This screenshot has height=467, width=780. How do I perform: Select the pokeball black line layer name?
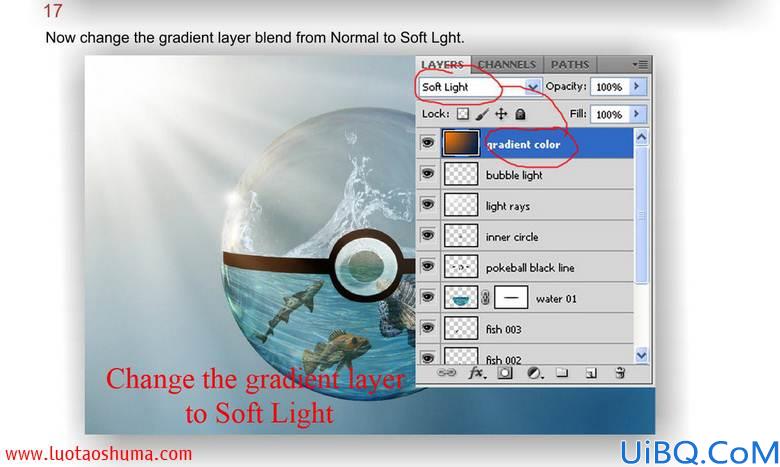pyautogui.click(x=530, y=268)
